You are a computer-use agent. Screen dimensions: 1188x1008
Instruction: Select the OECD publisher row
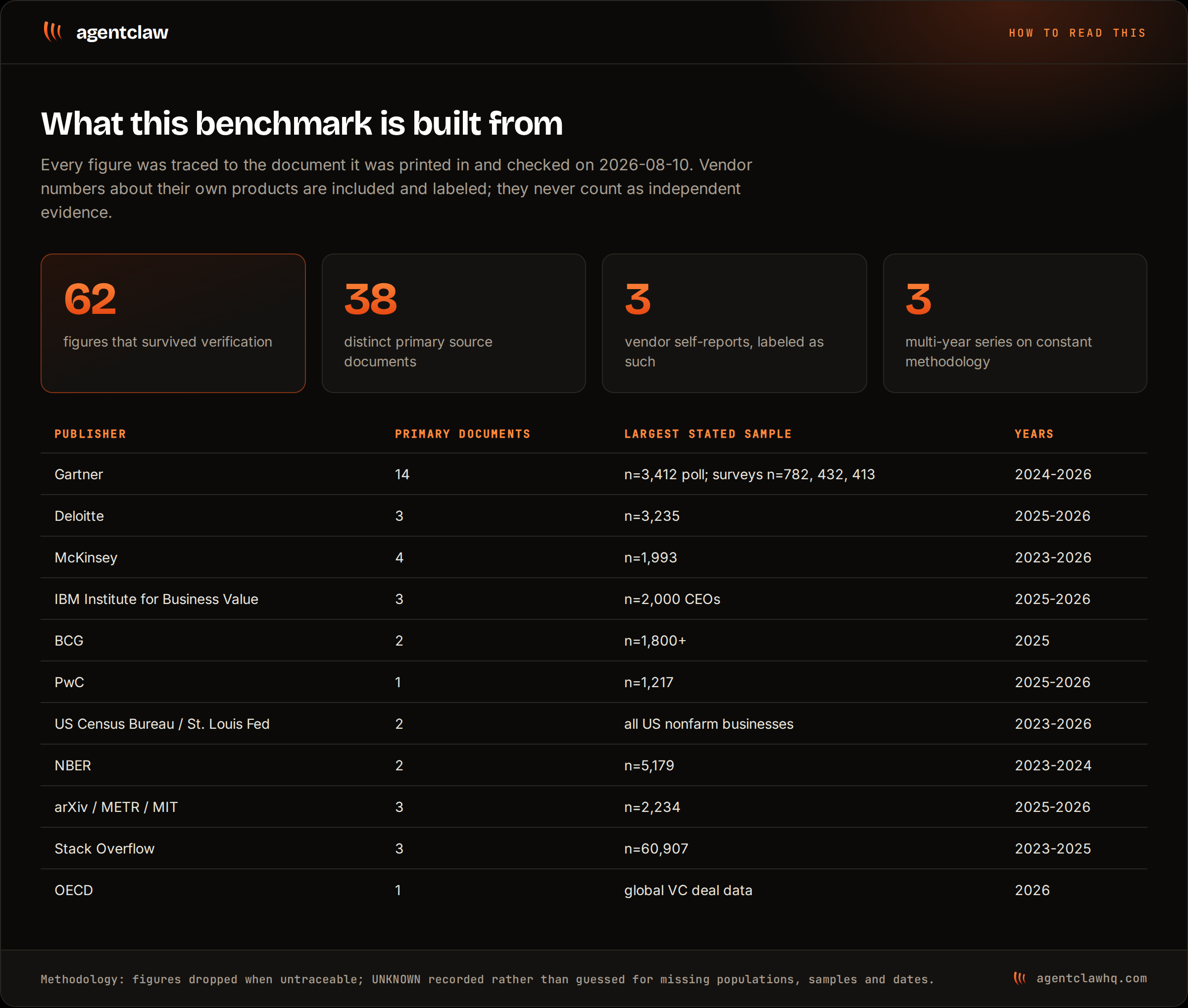pos(594,890)
